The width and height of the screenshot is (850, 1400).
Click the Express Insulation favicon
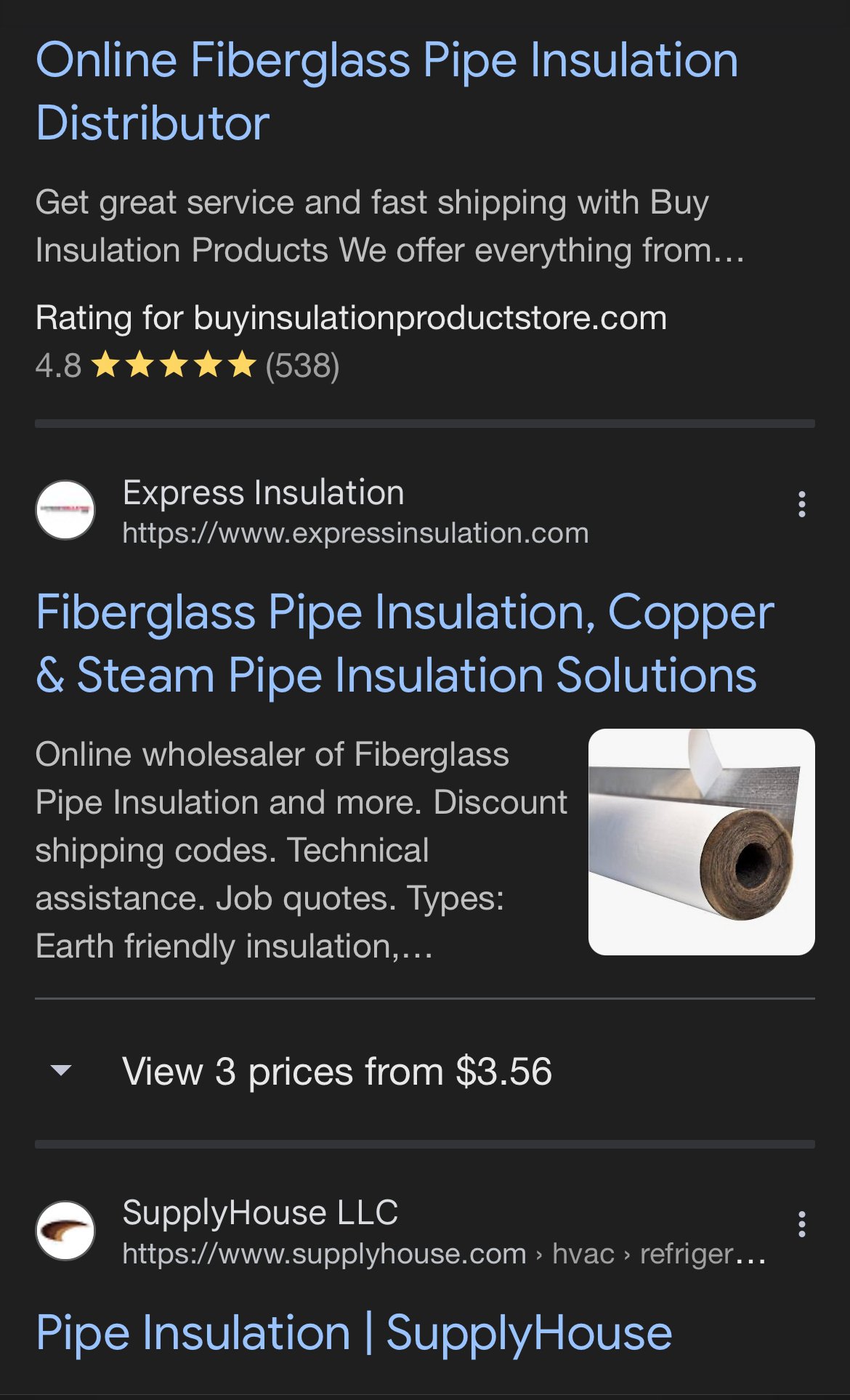[x=65, y=510]
